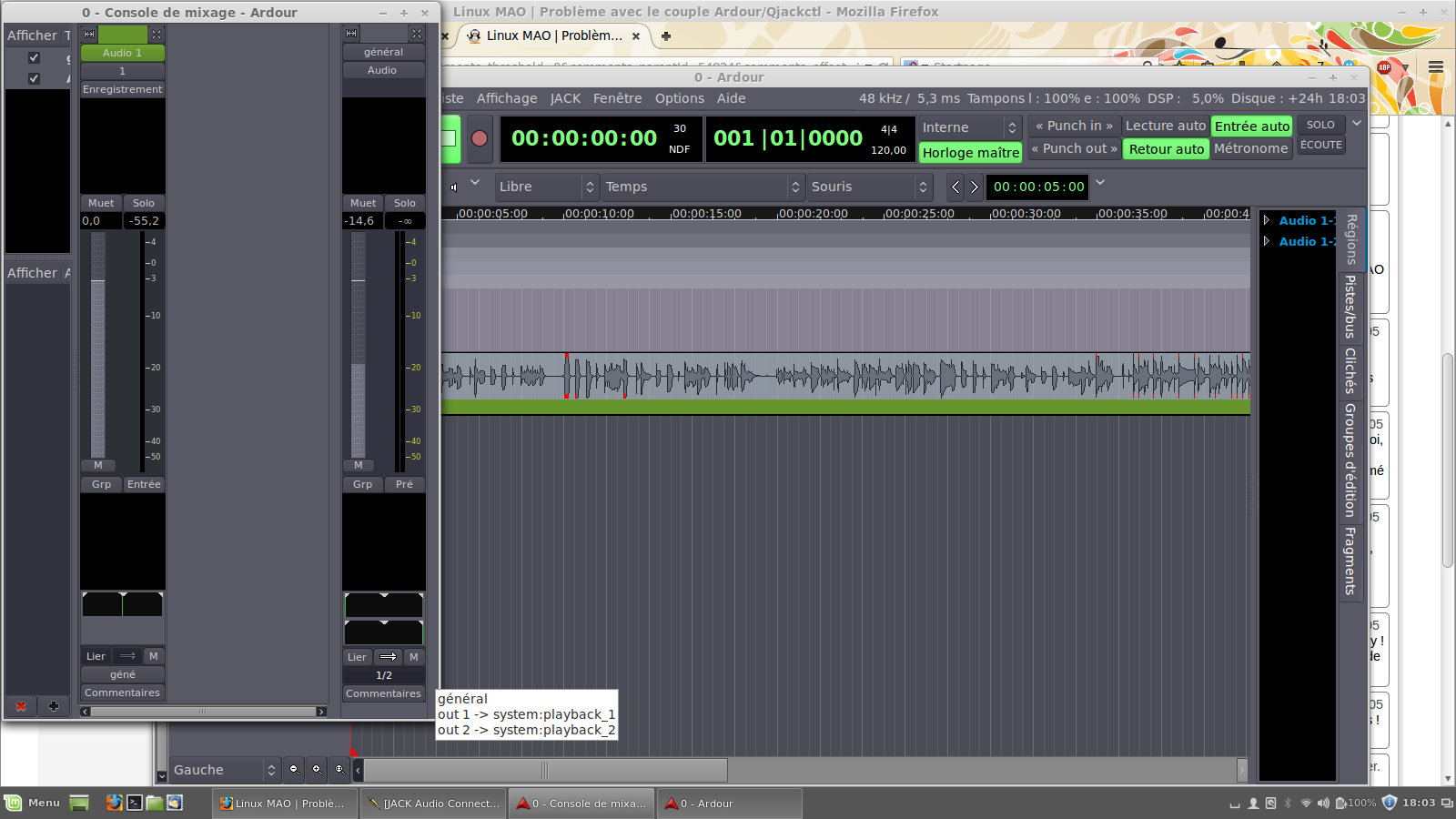Open file manager from taskbar launcher

click(x=155, y=803)
